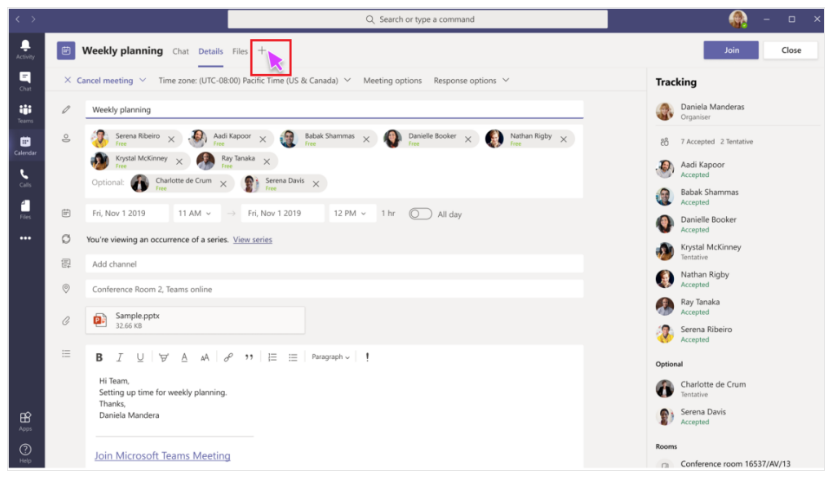Click Cancel meeting
825x481 pixels.
[104, 81]
